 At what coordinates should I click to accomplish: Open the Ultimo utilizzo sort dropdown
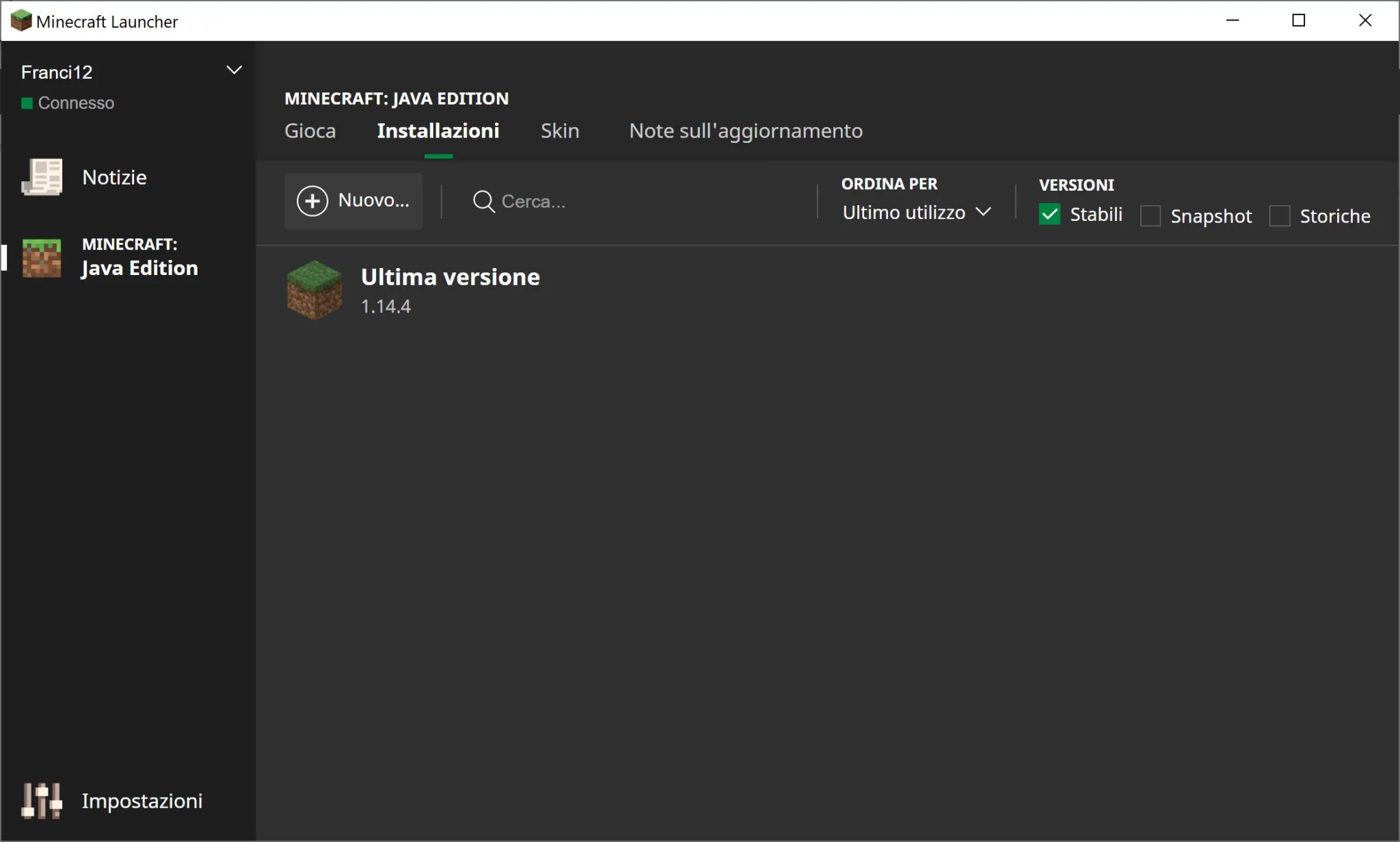(x=904, y=213)
